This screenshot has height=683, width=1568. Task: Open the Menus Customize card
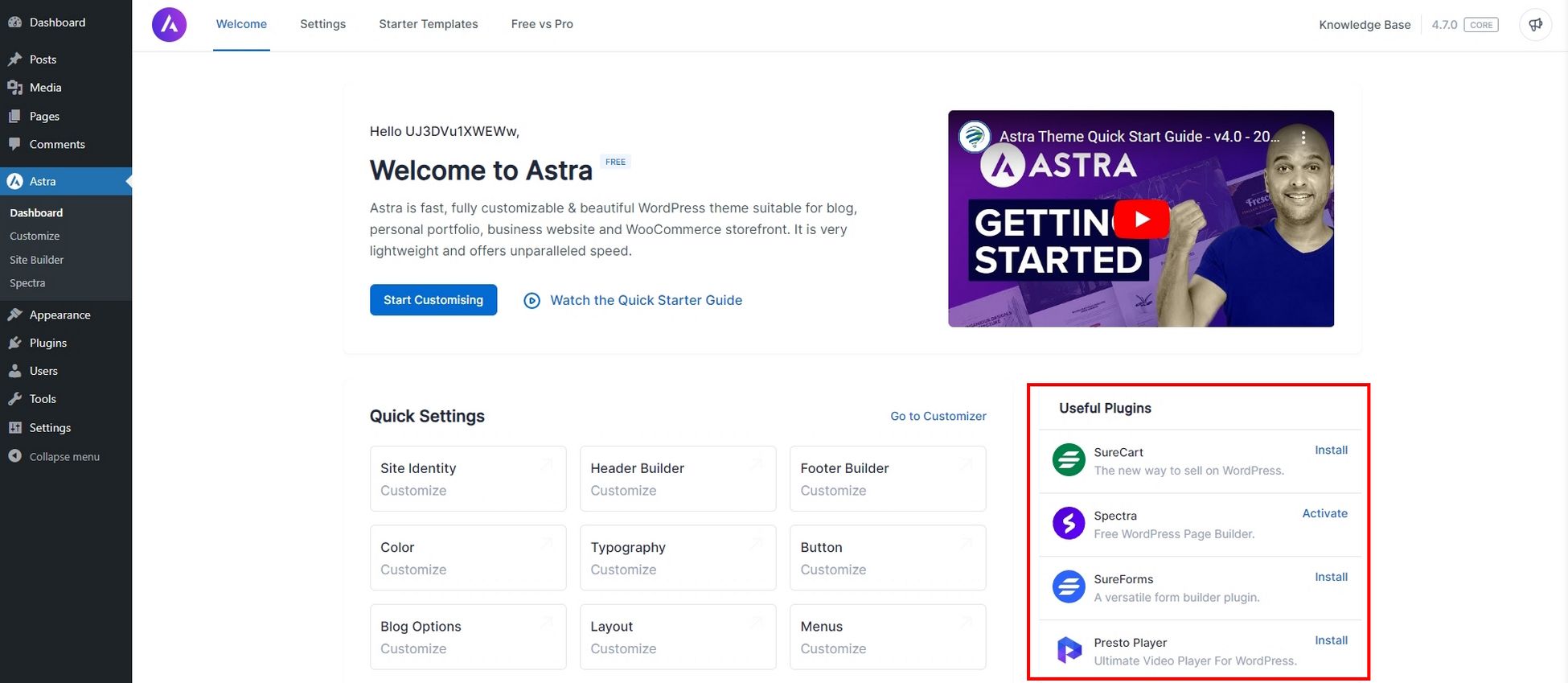(888, 637)
